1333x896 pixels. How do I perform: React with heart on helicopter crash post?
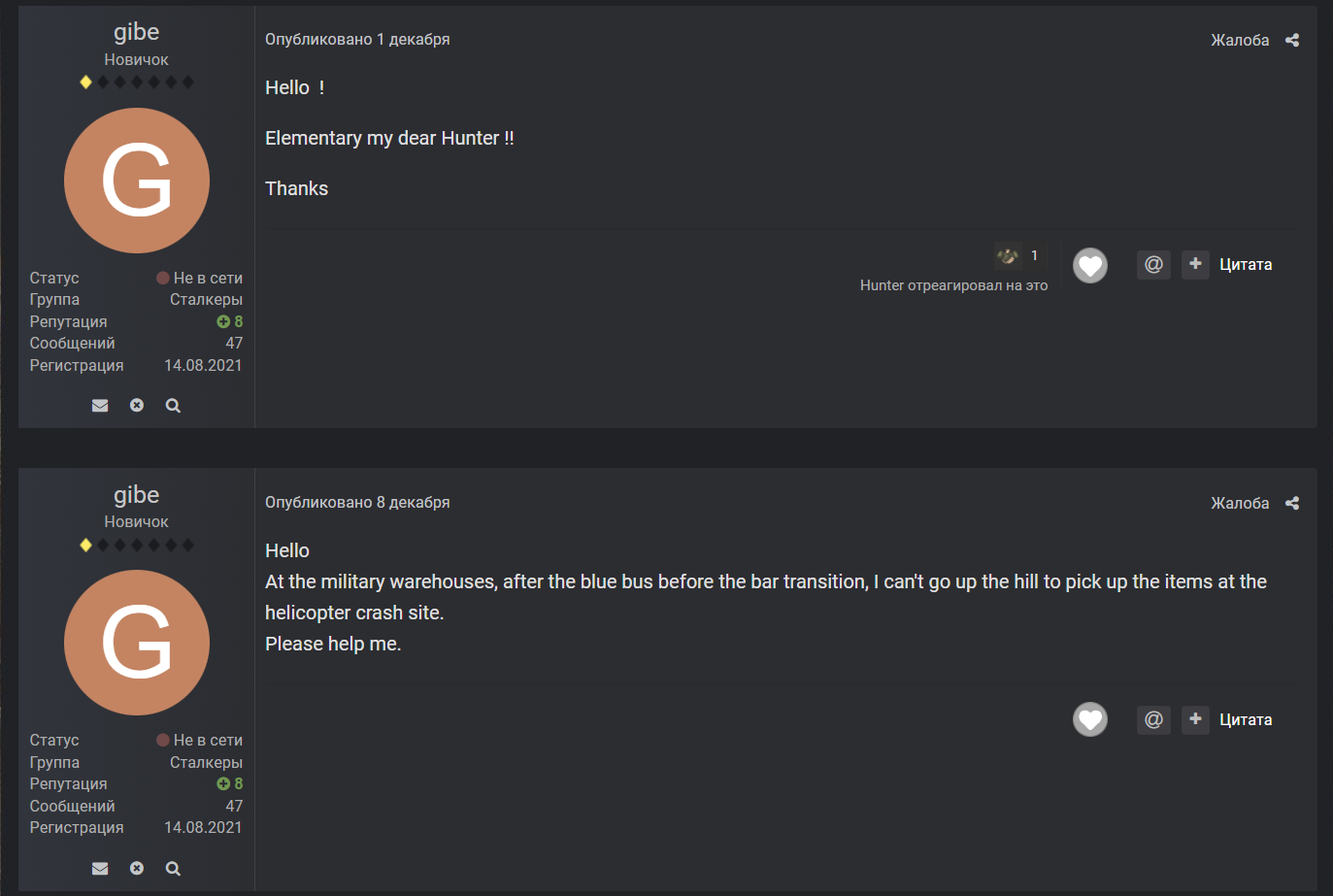[x=1089, y=719]
